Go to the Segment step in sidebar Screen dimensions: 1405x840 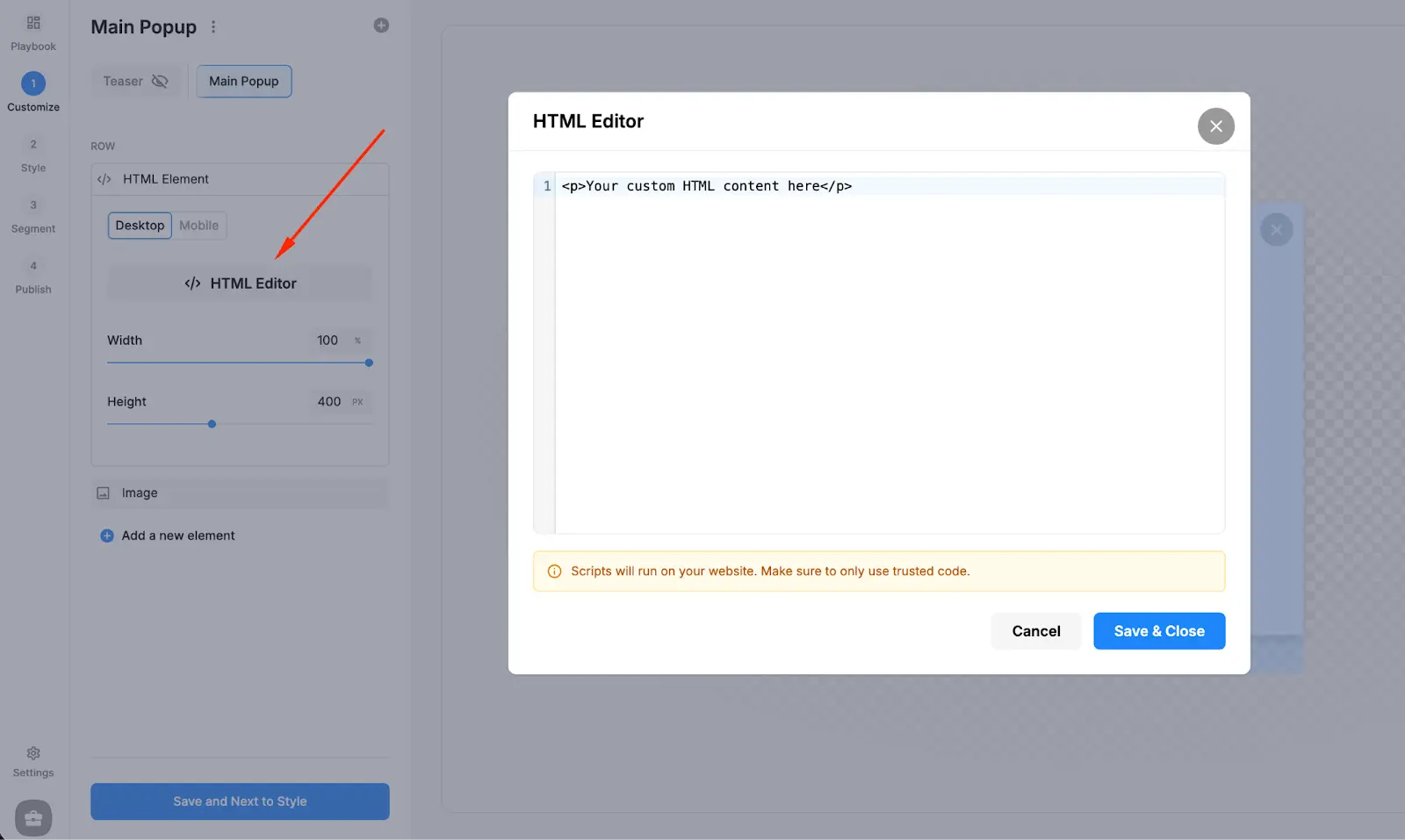click(32, 215)
